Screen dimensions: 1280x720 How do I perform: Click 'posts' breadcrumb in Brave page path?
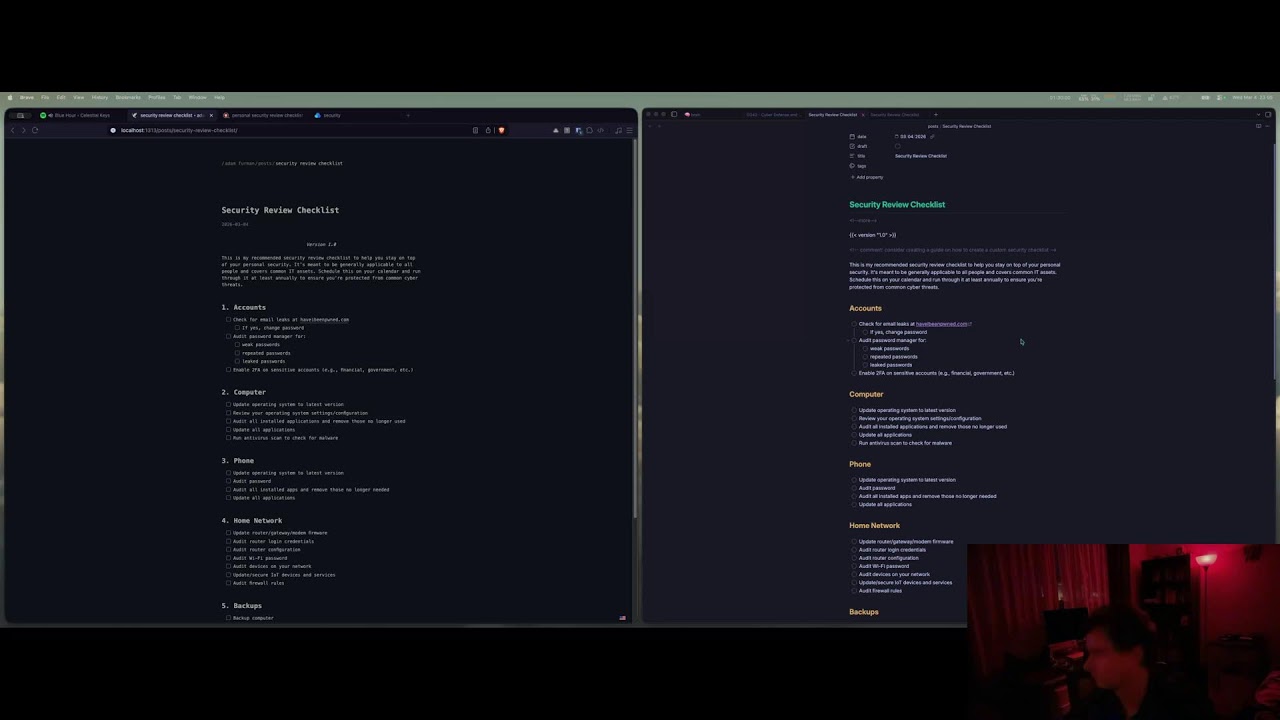point(264,163)
